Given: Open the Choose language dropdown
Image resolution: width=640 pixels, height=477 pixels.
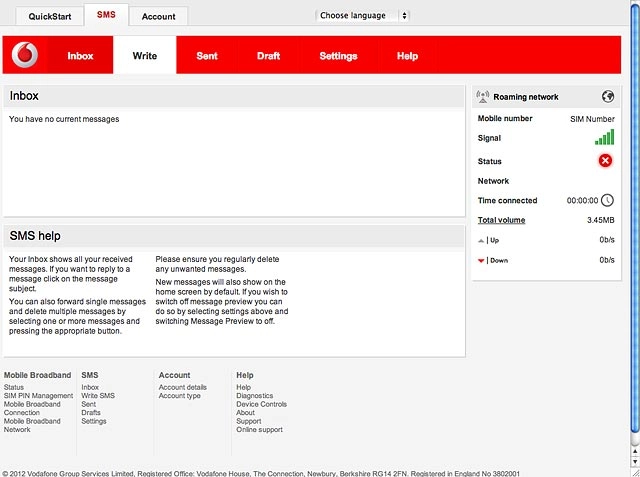Looking at the screenshot, I should 362,16.
